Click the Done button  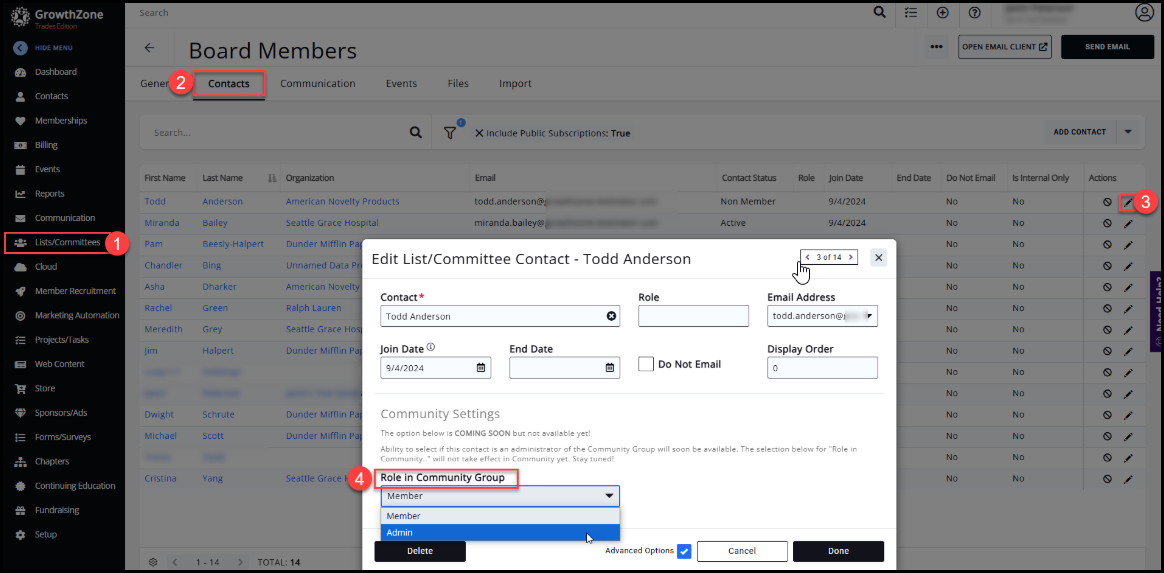838,551
